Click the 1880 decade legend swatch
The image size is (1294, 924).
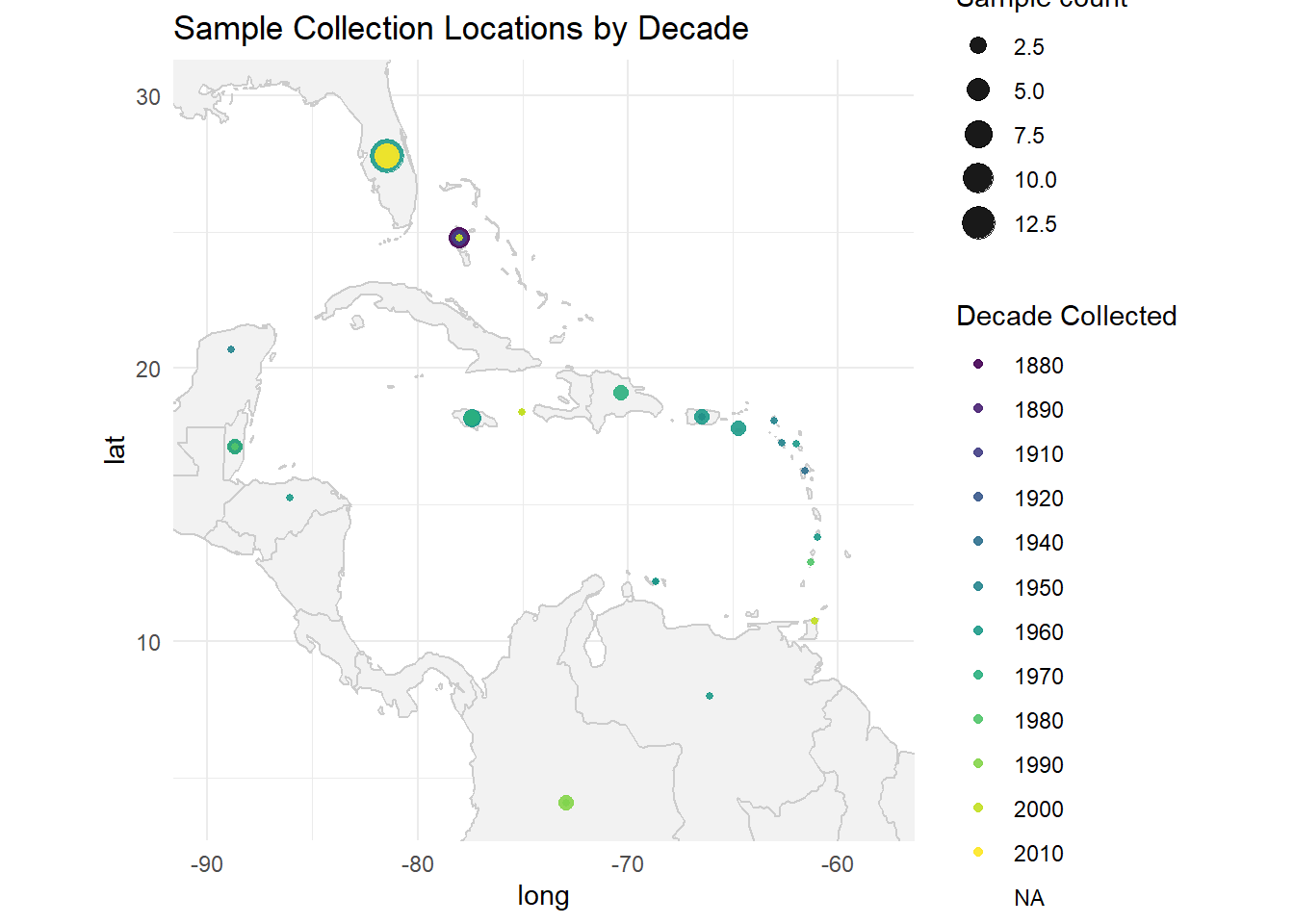pos(978,364)
